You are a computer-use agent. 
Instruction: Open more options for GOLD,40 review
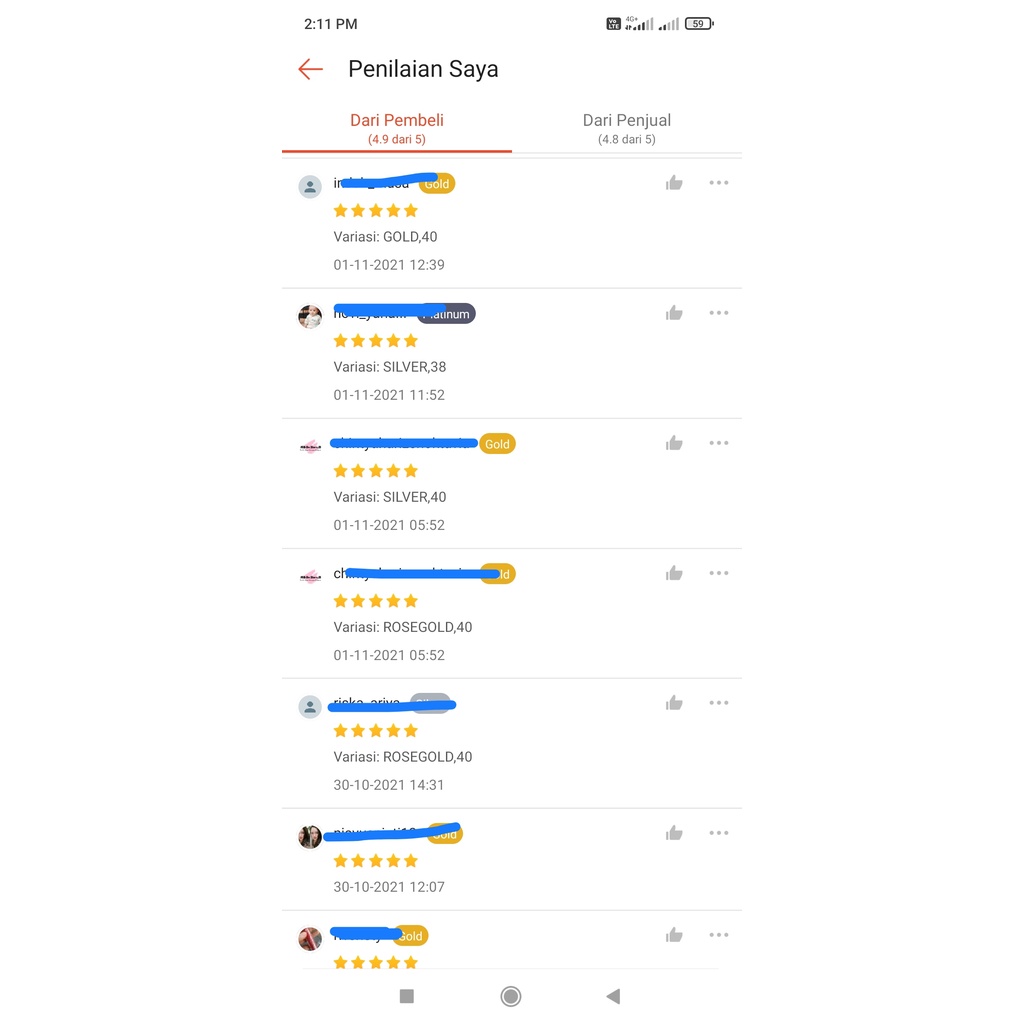[x=719, y=183]
